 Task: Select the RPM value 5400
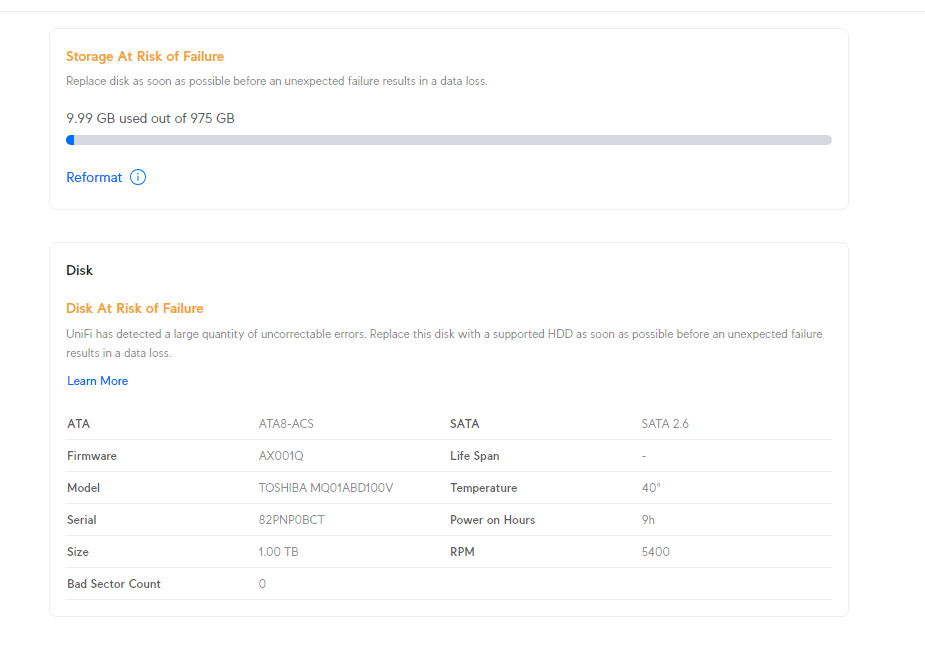pyautogui.click(x=655, y=552)
